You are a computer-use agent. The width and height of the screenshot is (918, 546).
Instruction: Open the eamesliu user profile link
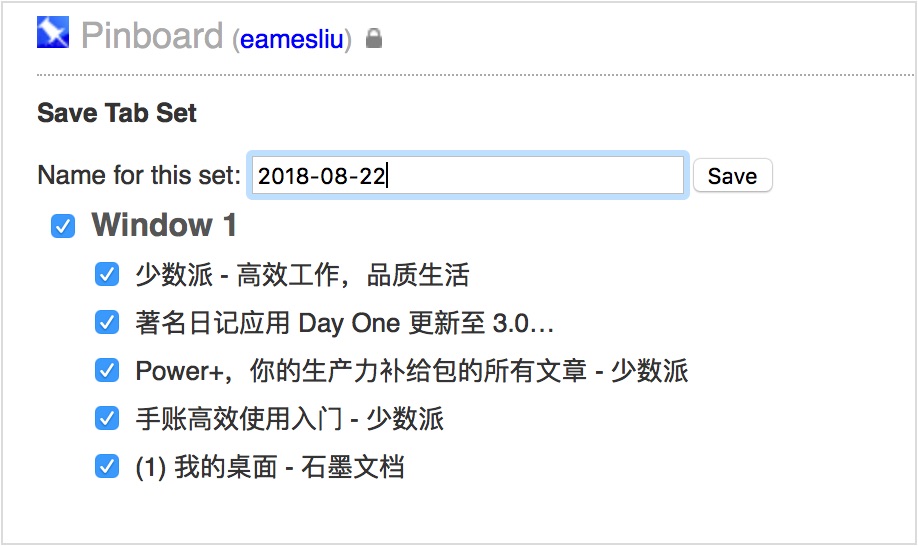[292, 40]
